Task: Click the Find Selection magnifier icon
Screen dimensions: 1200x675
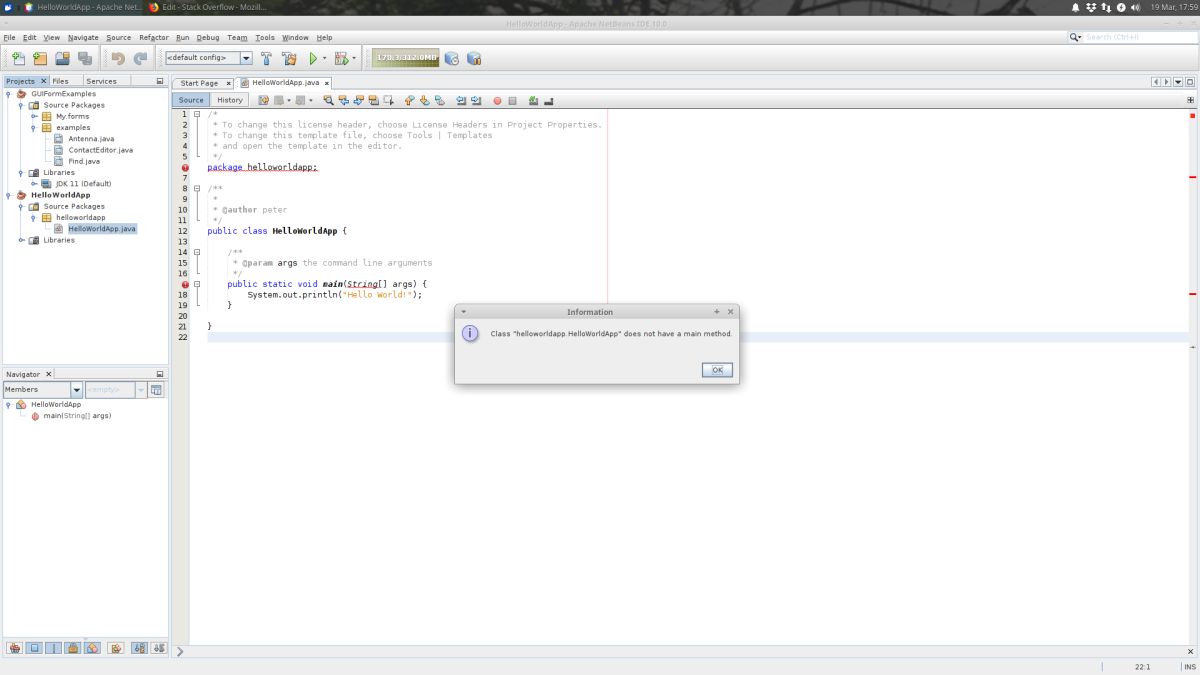Action: tap(328, 100)
